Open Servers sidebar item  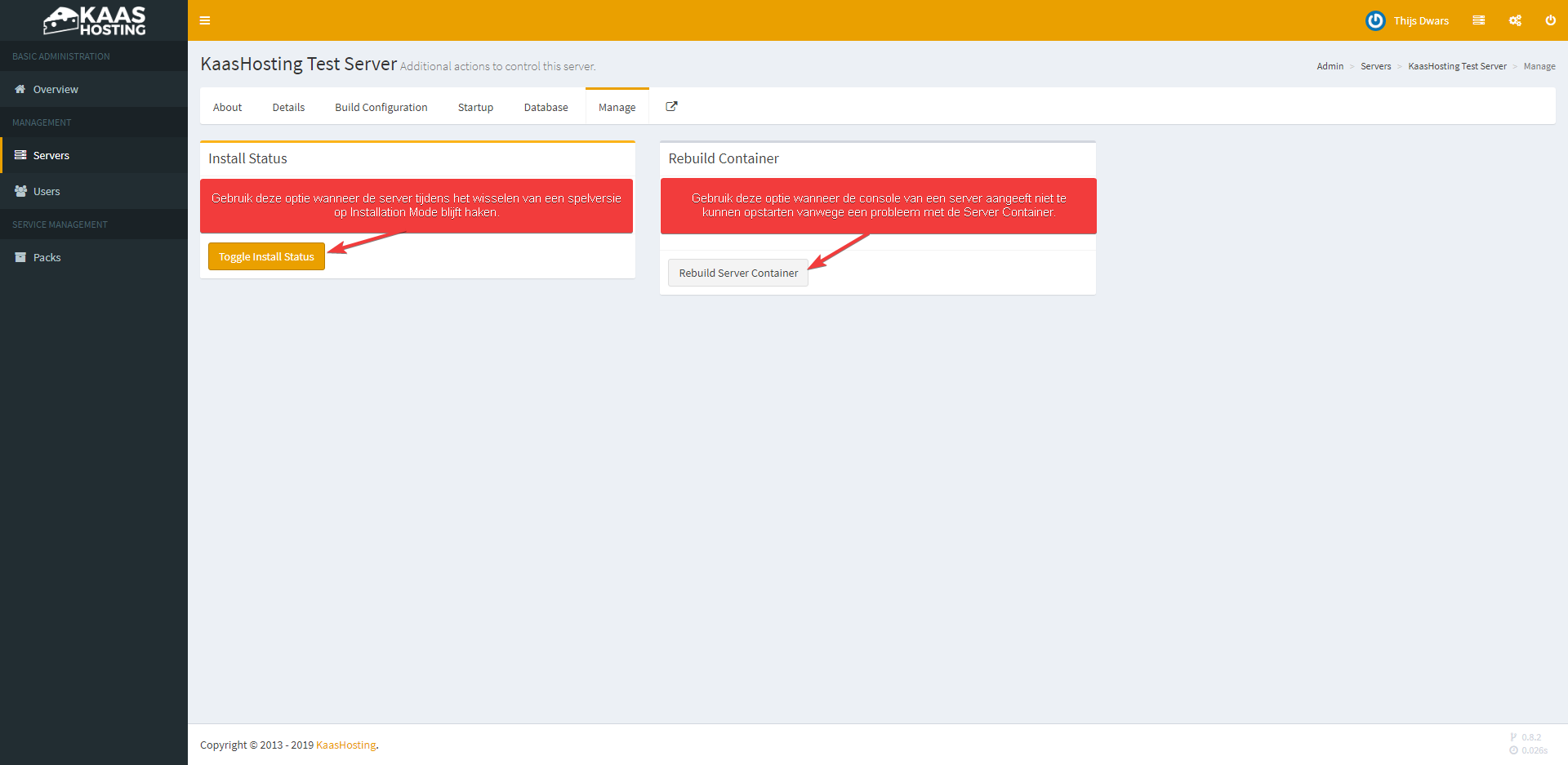[51, 156]
